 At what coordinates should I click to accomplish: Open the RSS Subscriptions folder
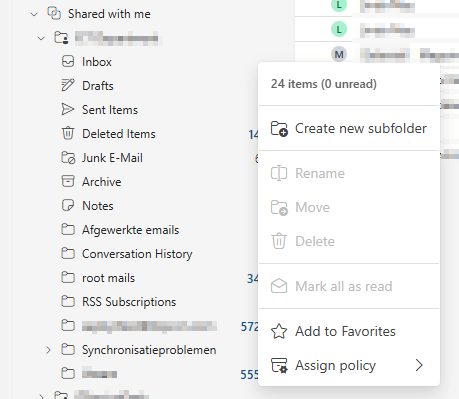click(129, 302)
